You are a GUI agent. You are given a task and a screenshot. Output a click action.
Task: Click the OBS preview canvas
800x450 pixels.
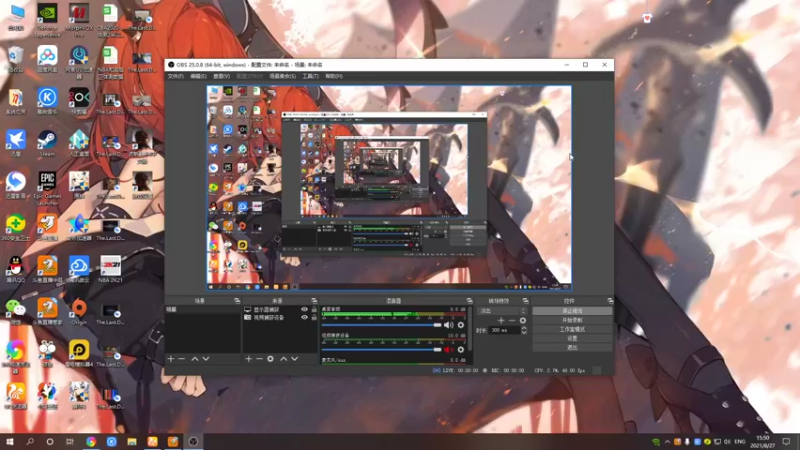pyautogui.click(x=389, y=188)
